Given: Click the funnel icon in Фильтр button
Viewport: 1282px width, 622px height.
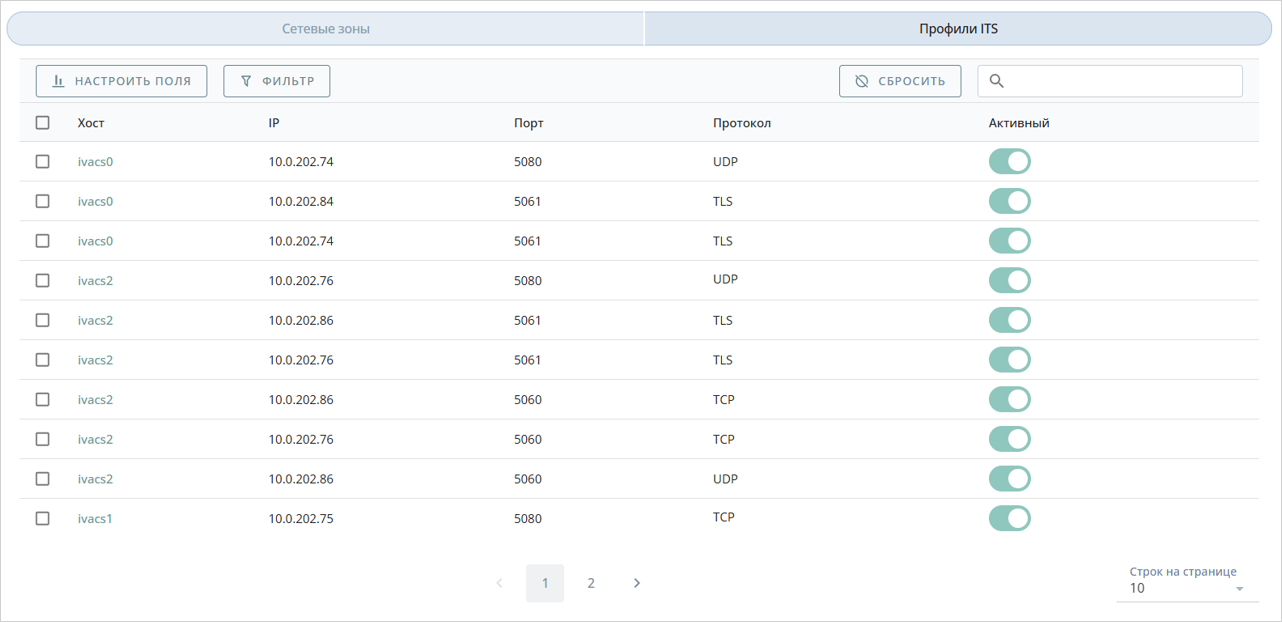Looking at the screenshot, I should pos(246,81).
